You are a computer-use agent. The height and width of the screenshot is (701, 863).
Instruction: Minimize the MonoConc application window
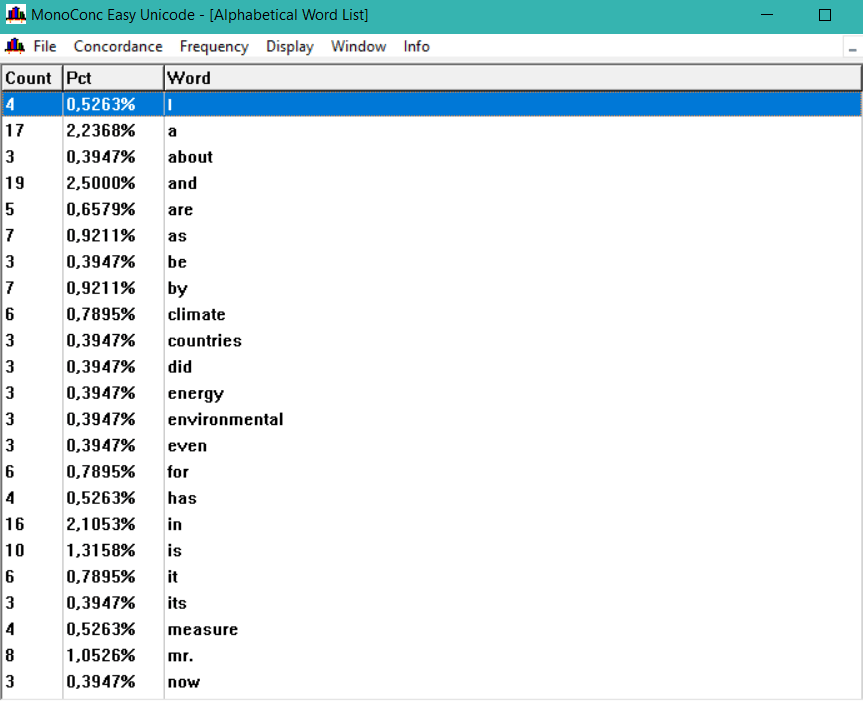point(766,15)
